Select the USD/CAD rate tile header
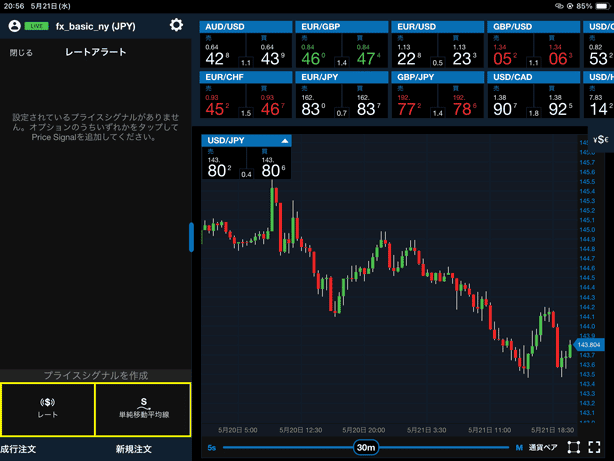The height and width of the screenshot is (461, 614). pos(534,77)
